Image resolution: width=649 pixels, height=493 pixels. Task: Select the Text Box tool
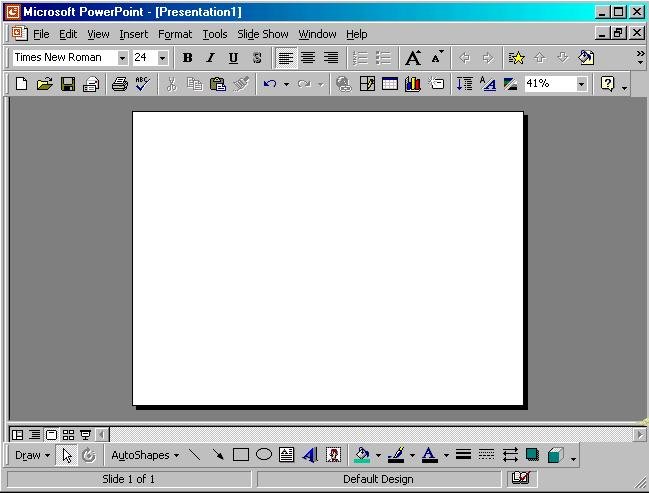click(287, 455)
